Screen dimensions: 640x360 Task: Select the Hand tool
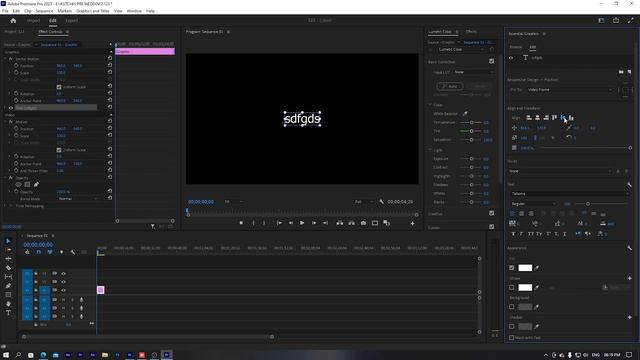click(8, 304)
